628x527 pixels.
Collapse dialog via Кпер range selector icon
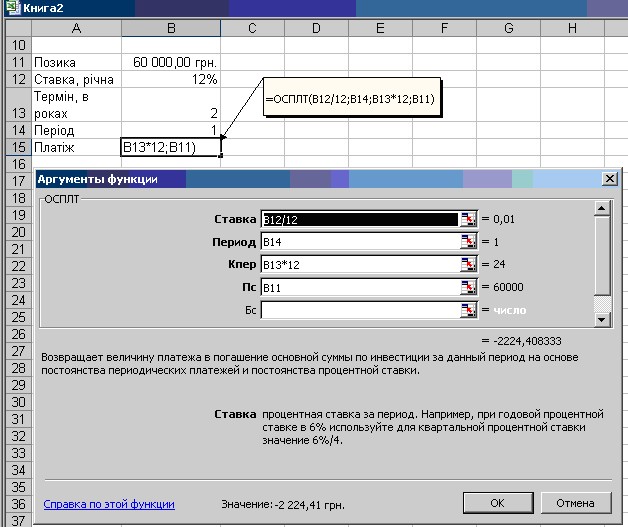coord(468,265)
